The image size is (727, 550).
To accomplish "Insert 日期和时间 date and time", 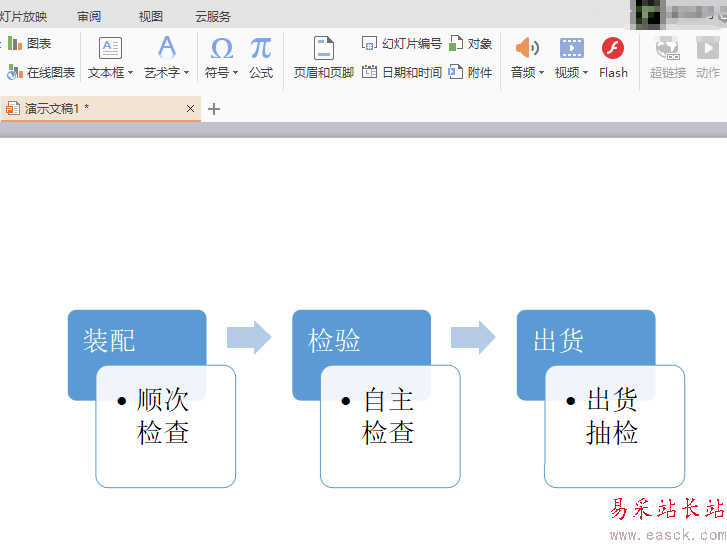I will click(x=402, y=72).
